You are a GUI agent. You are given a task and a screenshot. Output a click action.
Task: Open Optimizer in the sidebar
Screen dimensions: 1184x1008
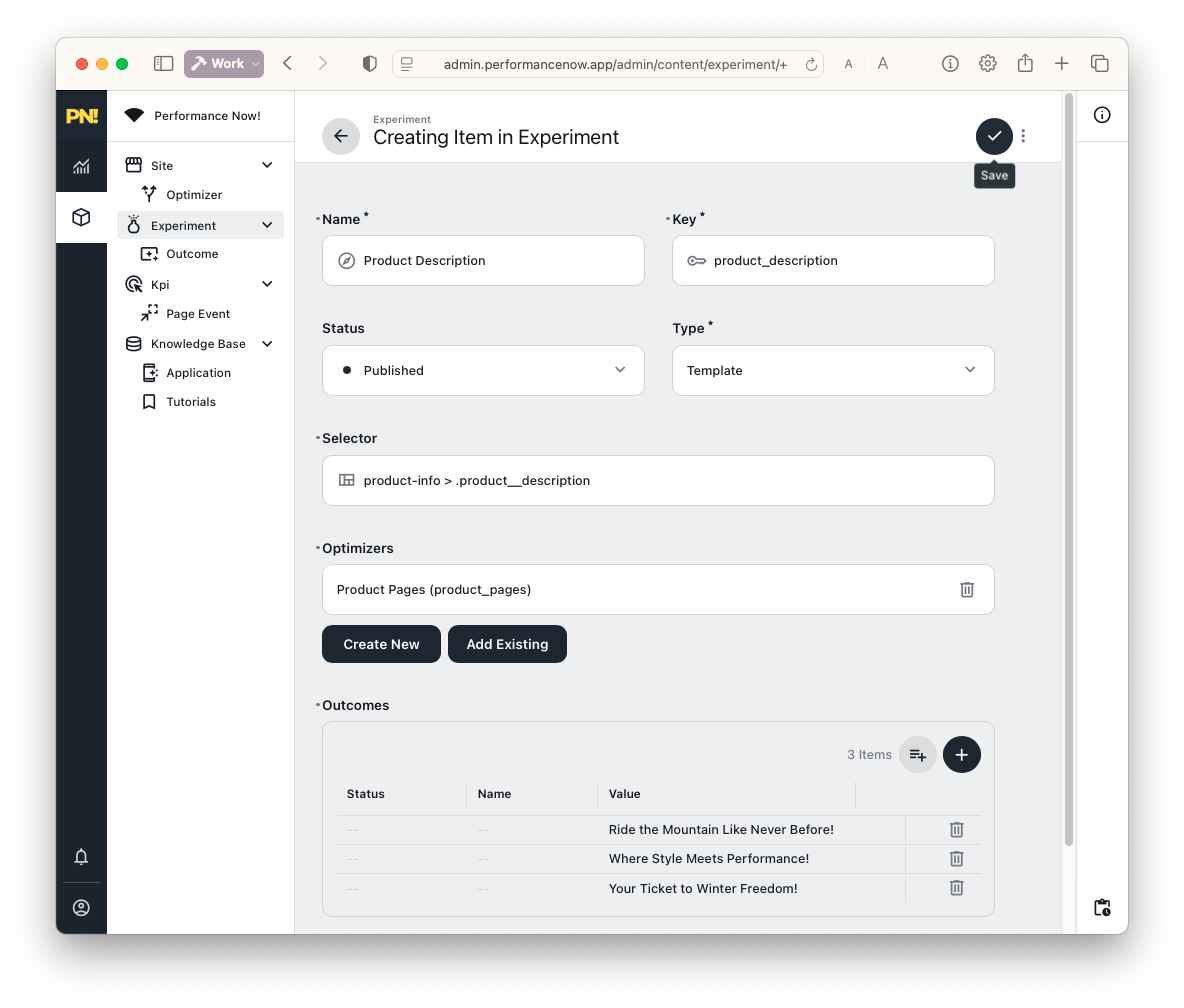(194, 195)
